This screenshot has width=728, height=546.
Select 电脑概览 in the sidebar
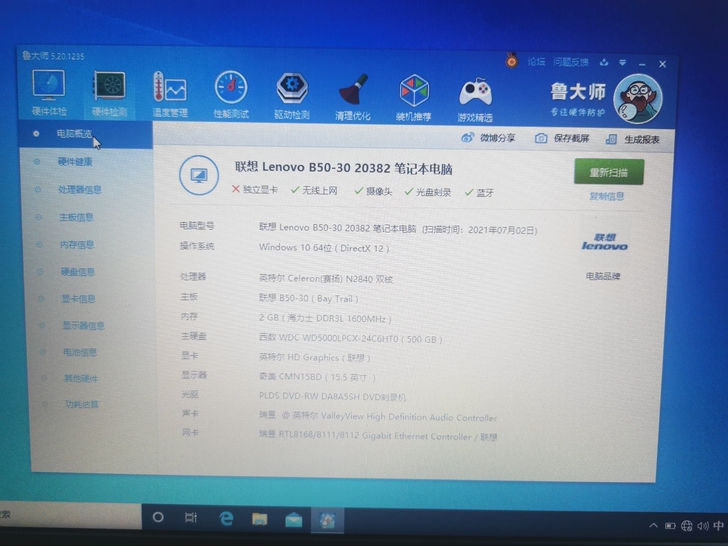(86, 134)
